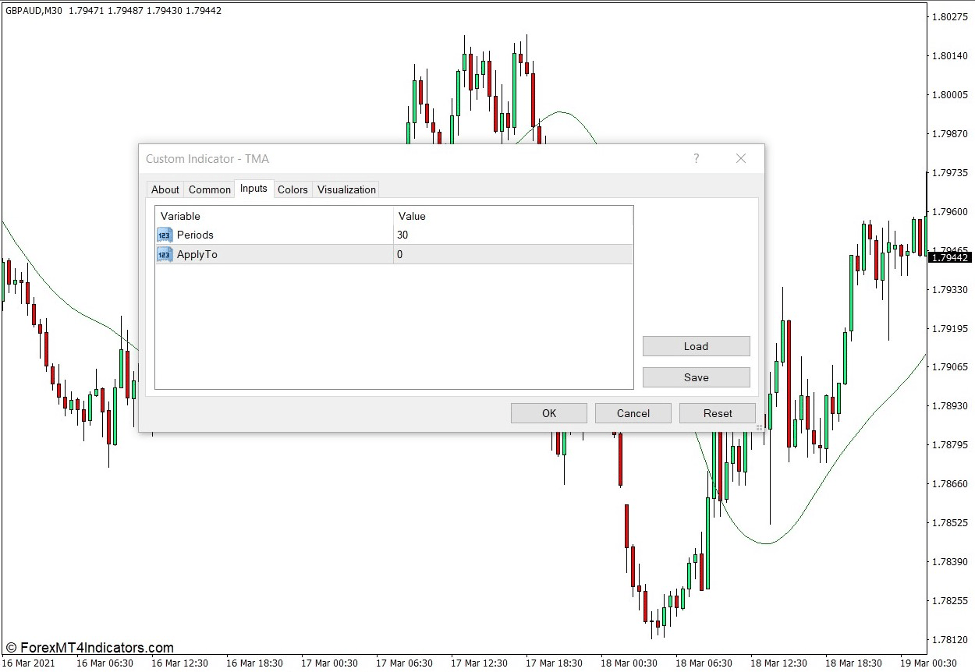This screenshot has width=977, height=672.
Task: Switch to the Common tab
Action: pos(209,189)
